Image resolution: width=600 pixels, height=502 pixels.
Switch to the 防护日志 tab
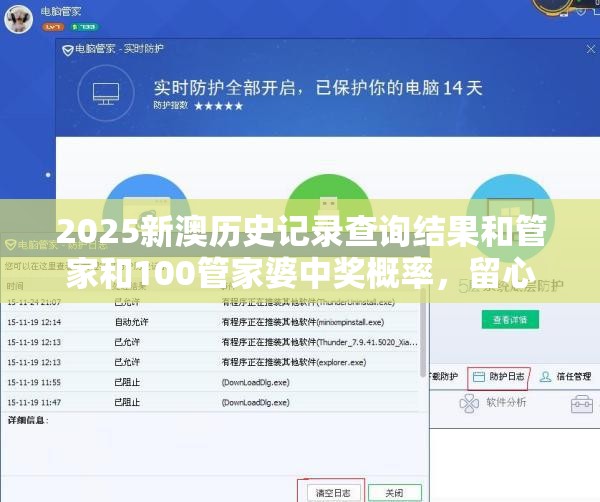coord(499,377)
